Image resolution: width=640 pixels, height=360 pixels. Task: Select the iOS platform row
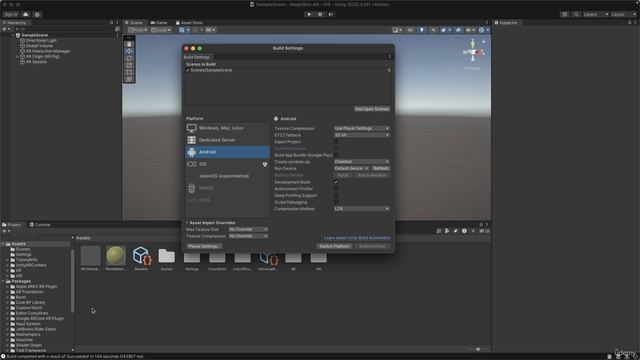(x=227, y=164)
